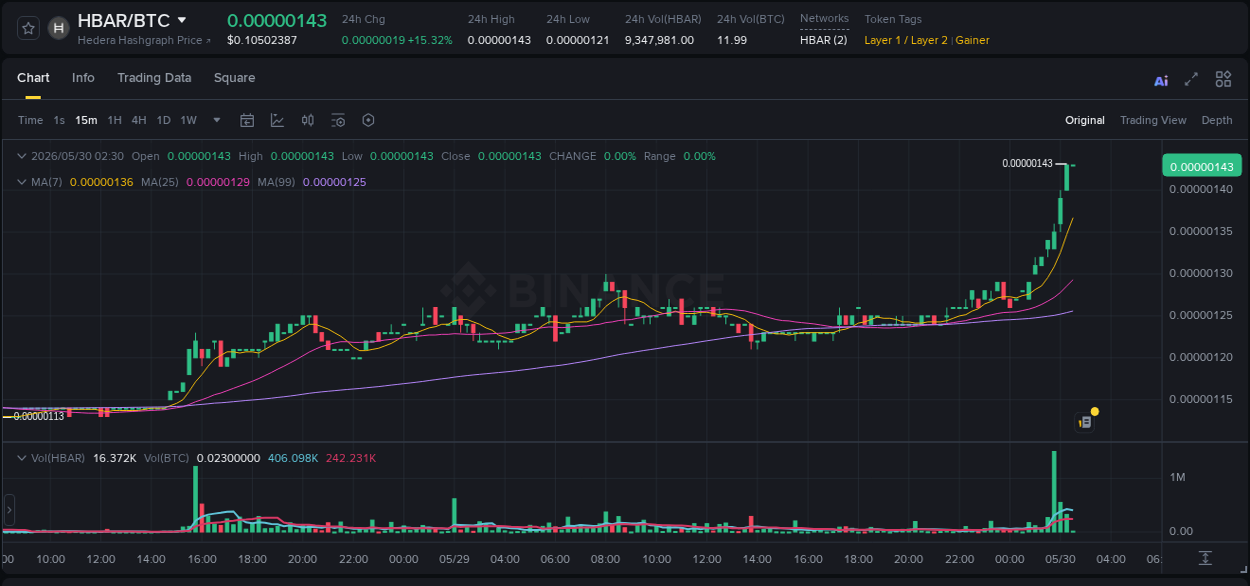
Task: Expand the chart to fullscreen with arrows icon
Action: coord(1191,80)
